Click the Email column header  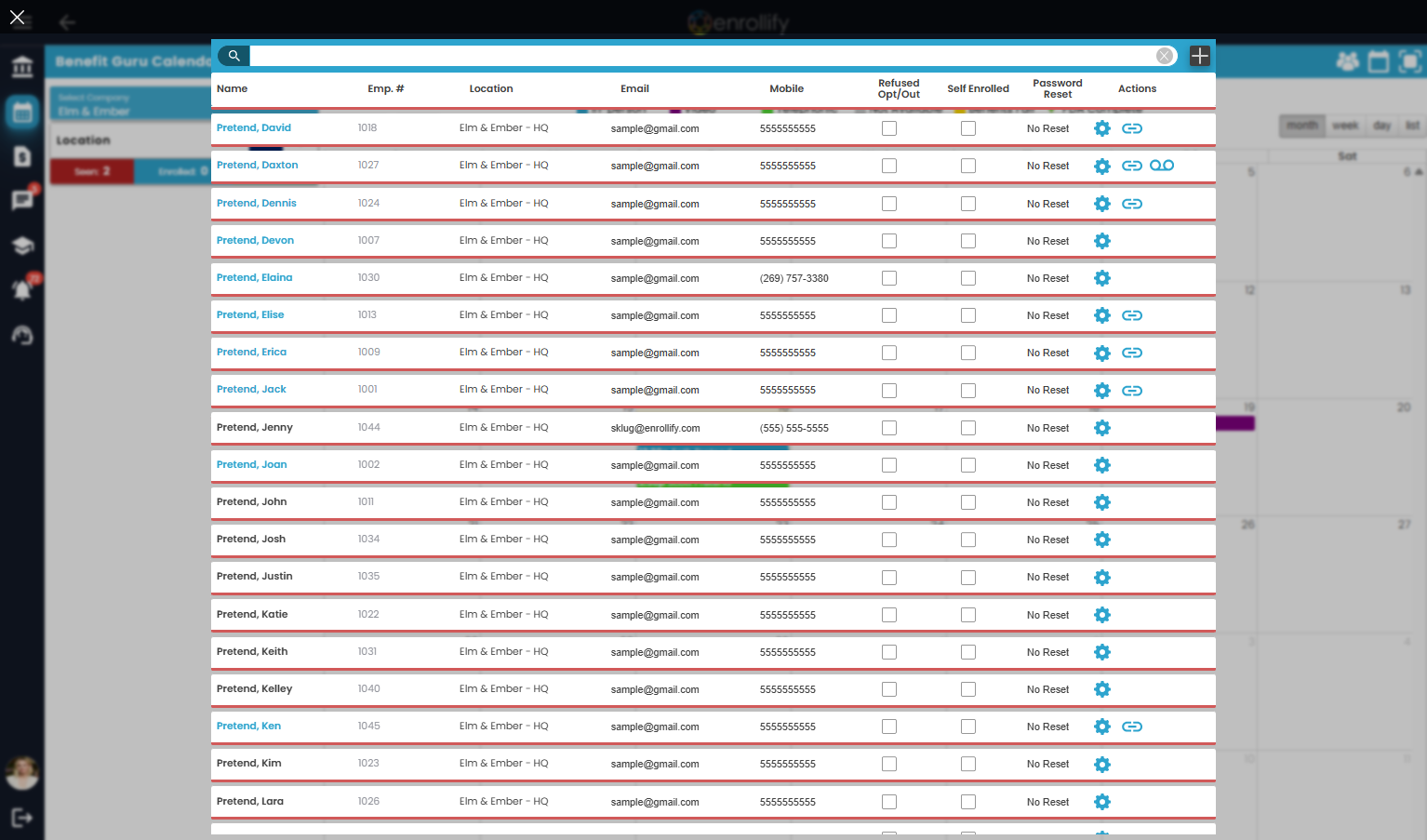[634, 89]
